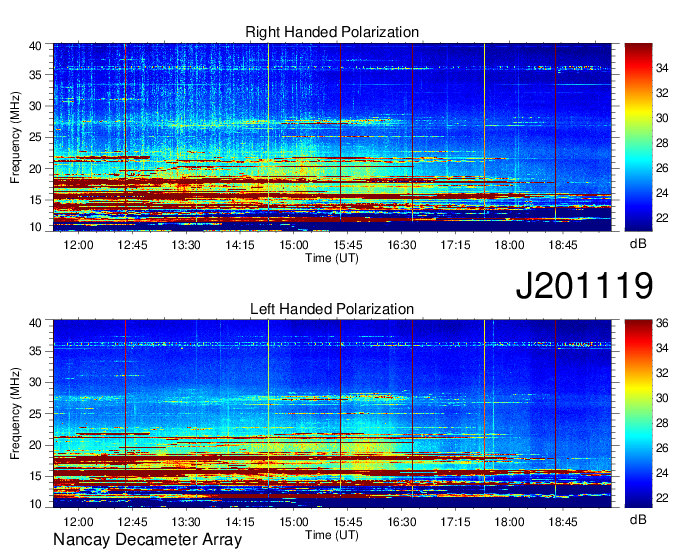This screenshot has height=552, width=680.
Task: Click '24' value on lower color bar scale
Action: pos(662,473)
